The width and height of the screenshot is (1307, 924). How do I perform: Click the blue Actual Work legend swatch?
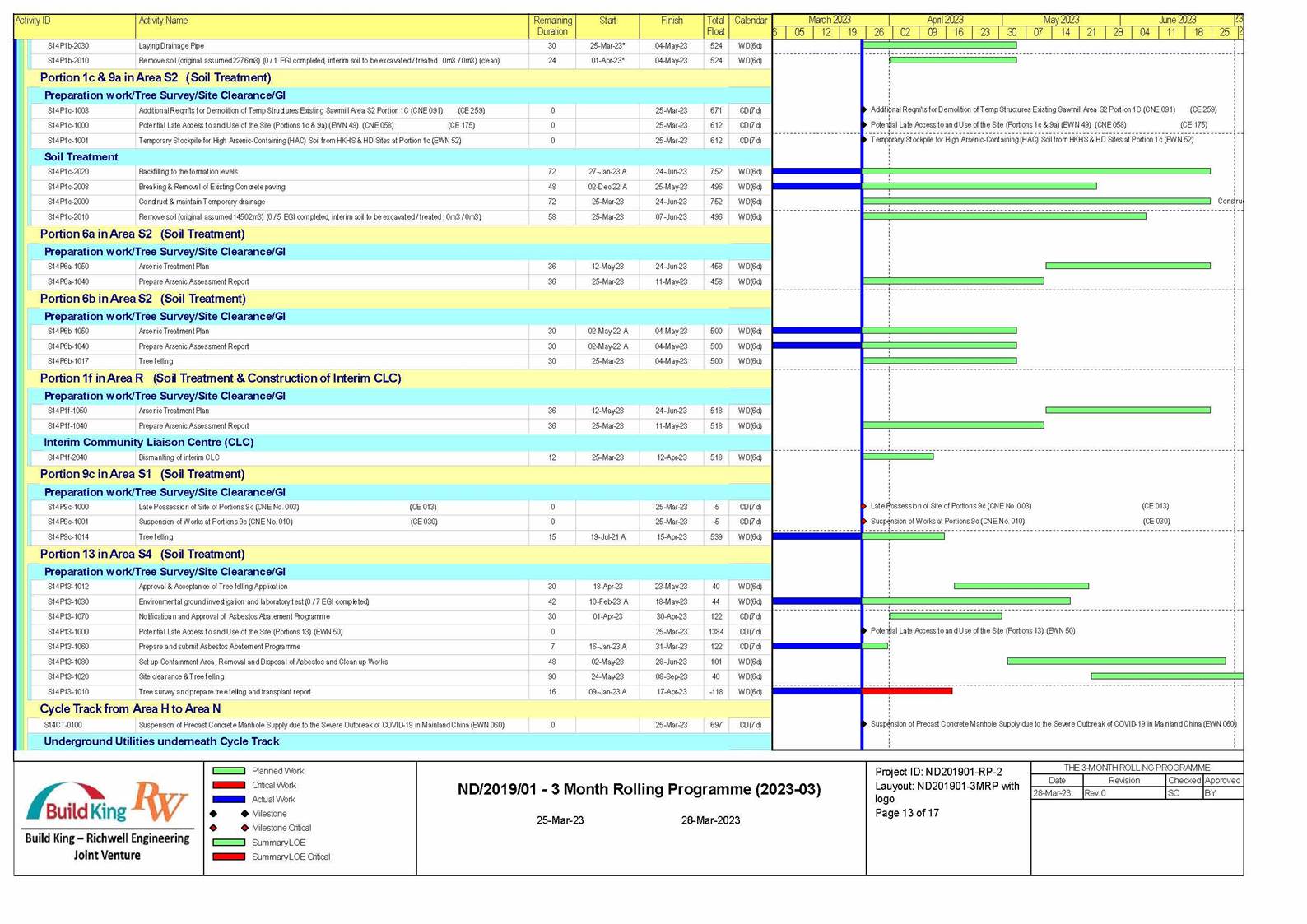point(229,799)
